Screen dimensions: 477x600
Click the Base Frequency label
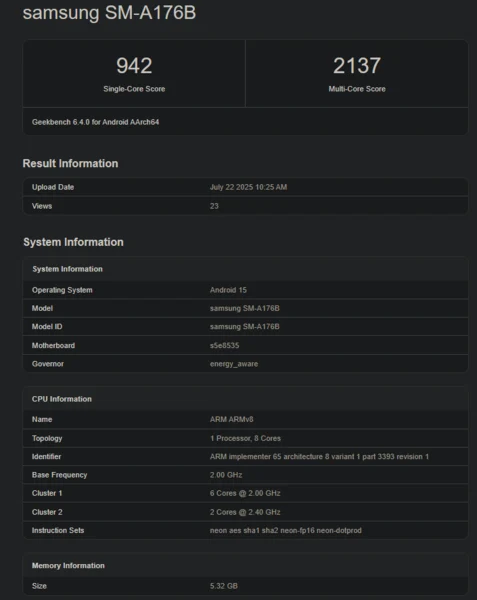(x=59, y=475)
